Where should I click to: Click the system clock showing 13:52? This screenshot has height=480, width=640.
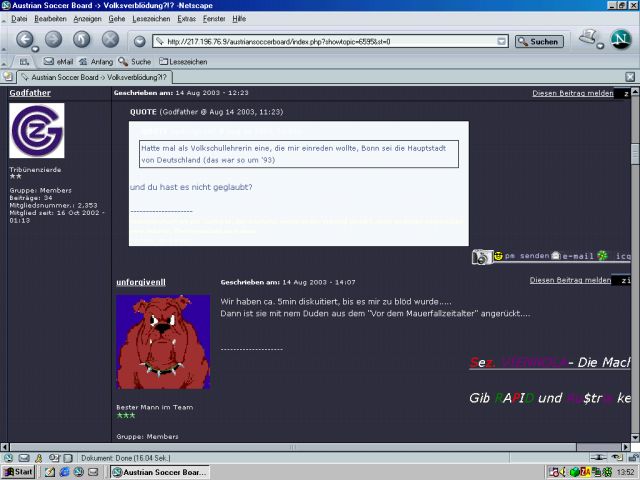point(626,473)
